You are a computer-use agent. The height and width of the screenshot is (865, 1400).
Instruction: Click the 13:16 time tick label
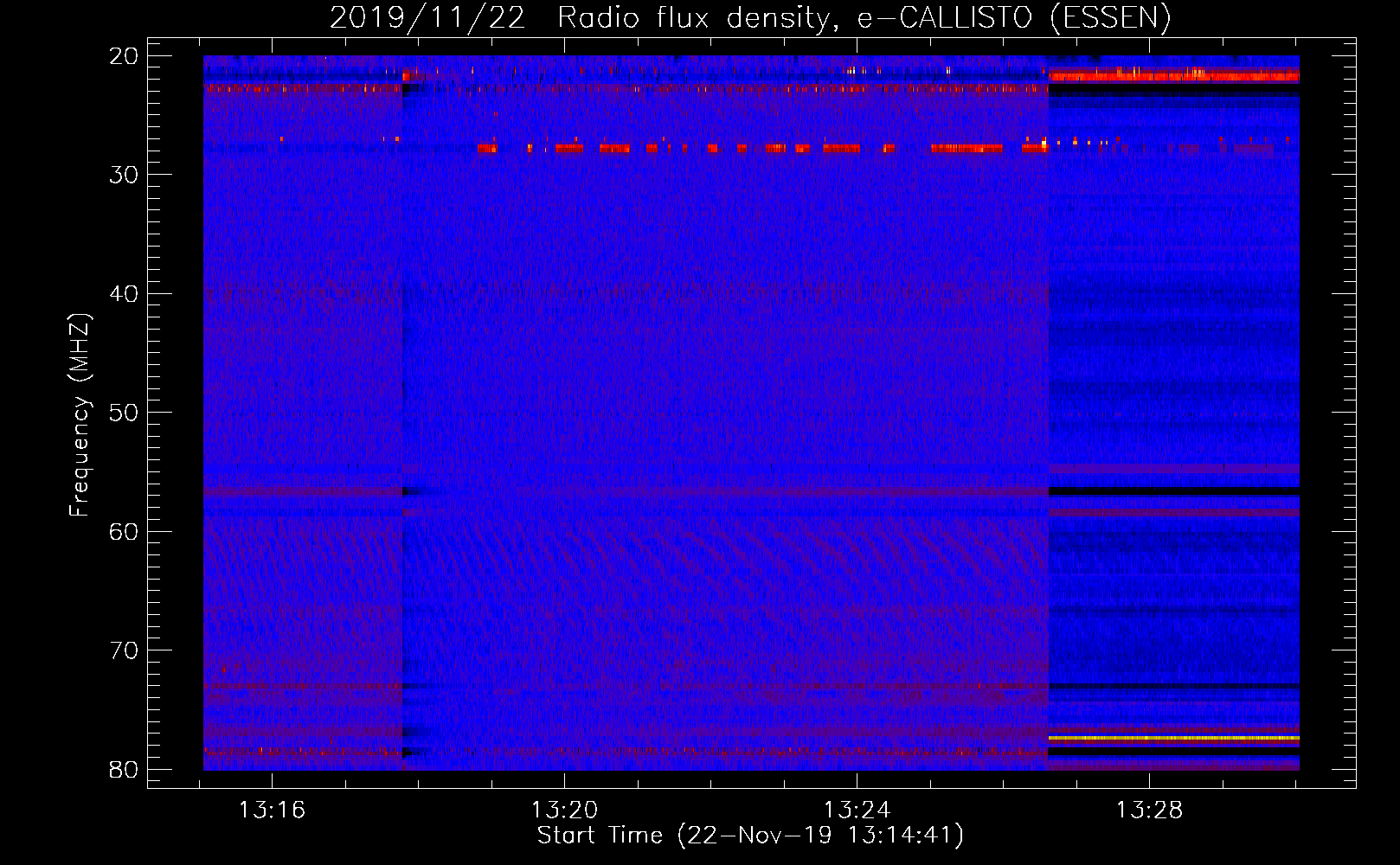[x=273, y=811]
